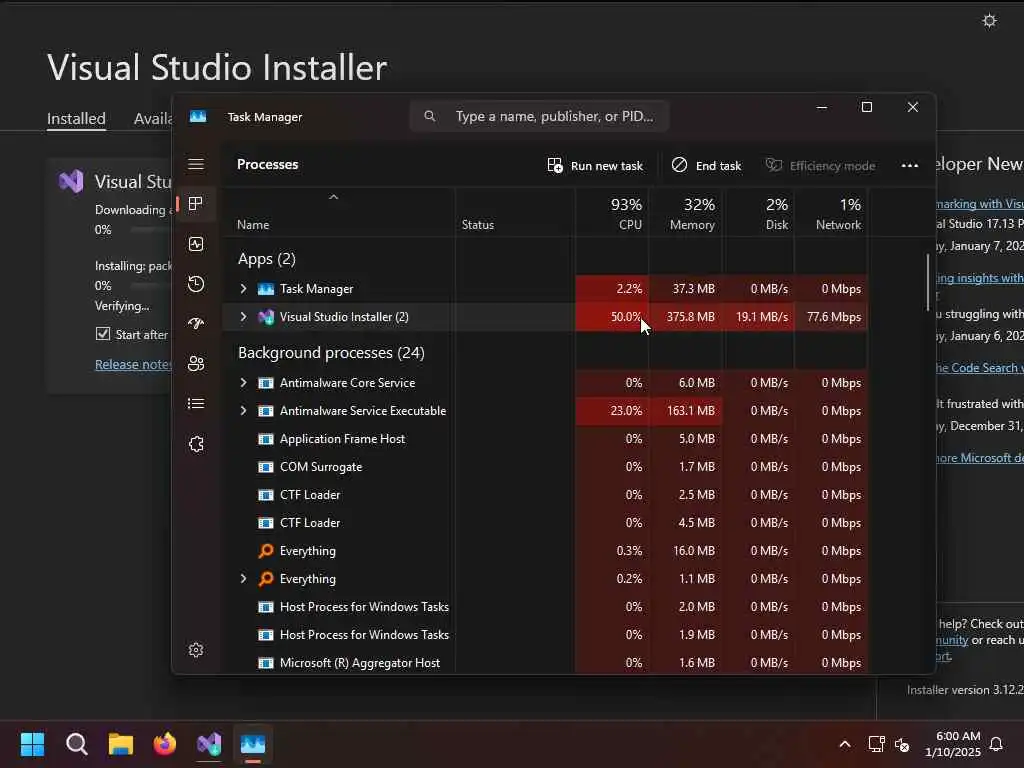
Task: Click the Task Manager title bar app icon
Action: [x=198, y=116]
